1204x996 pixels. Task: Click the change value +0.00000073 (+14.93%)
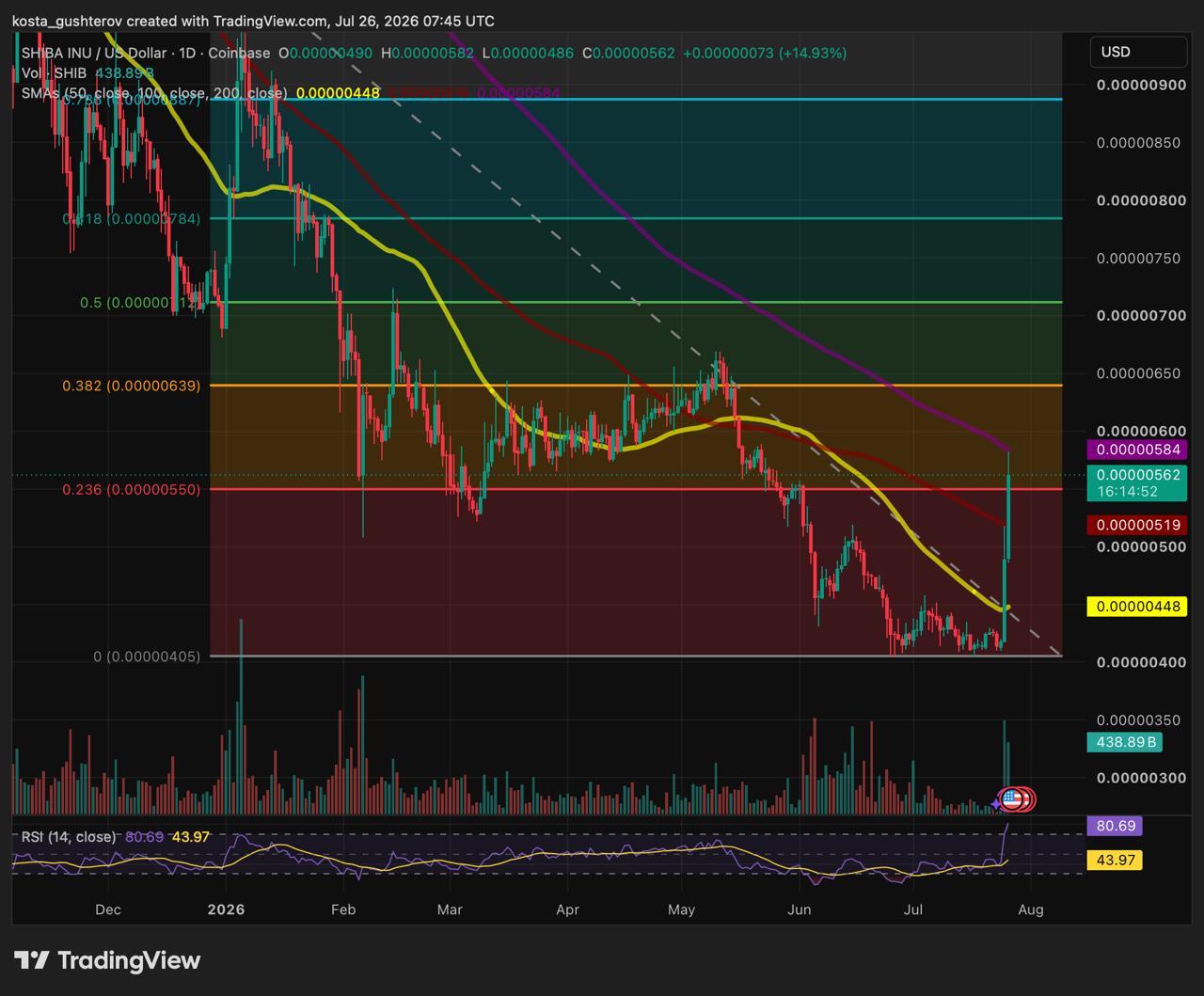click(765, 54)
